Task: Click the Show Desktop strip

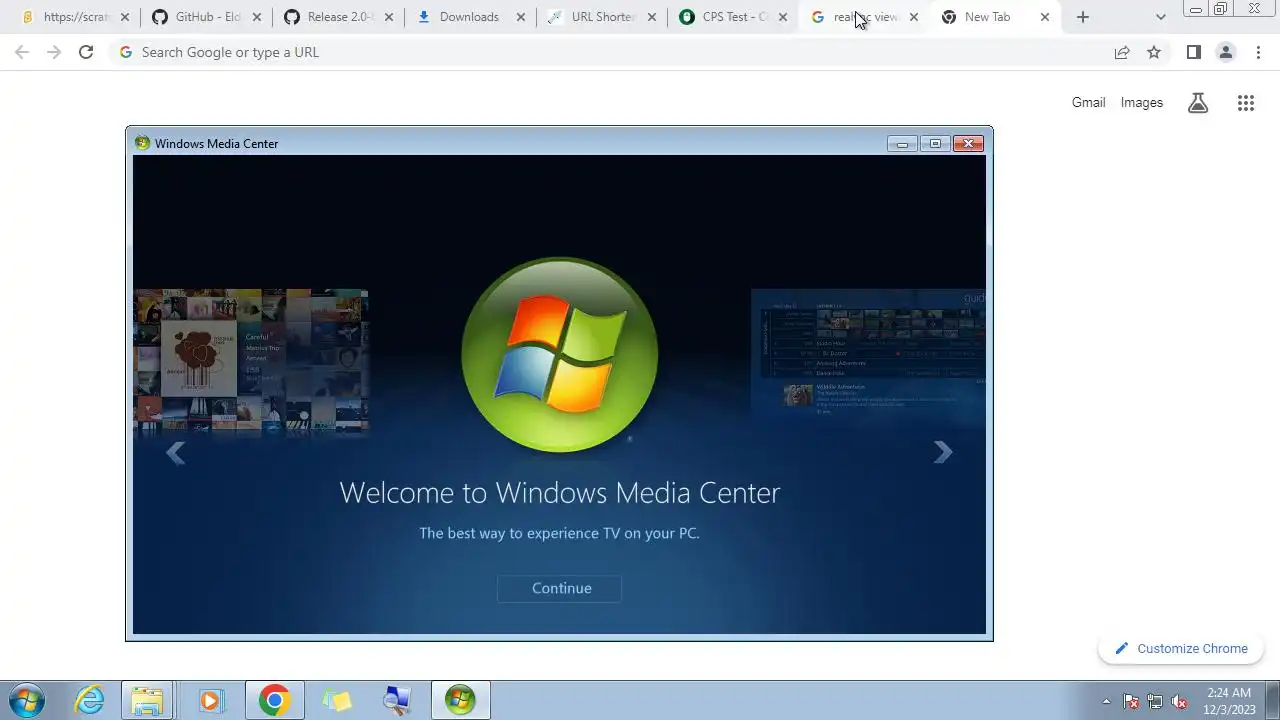Action: click(1273, 701)
